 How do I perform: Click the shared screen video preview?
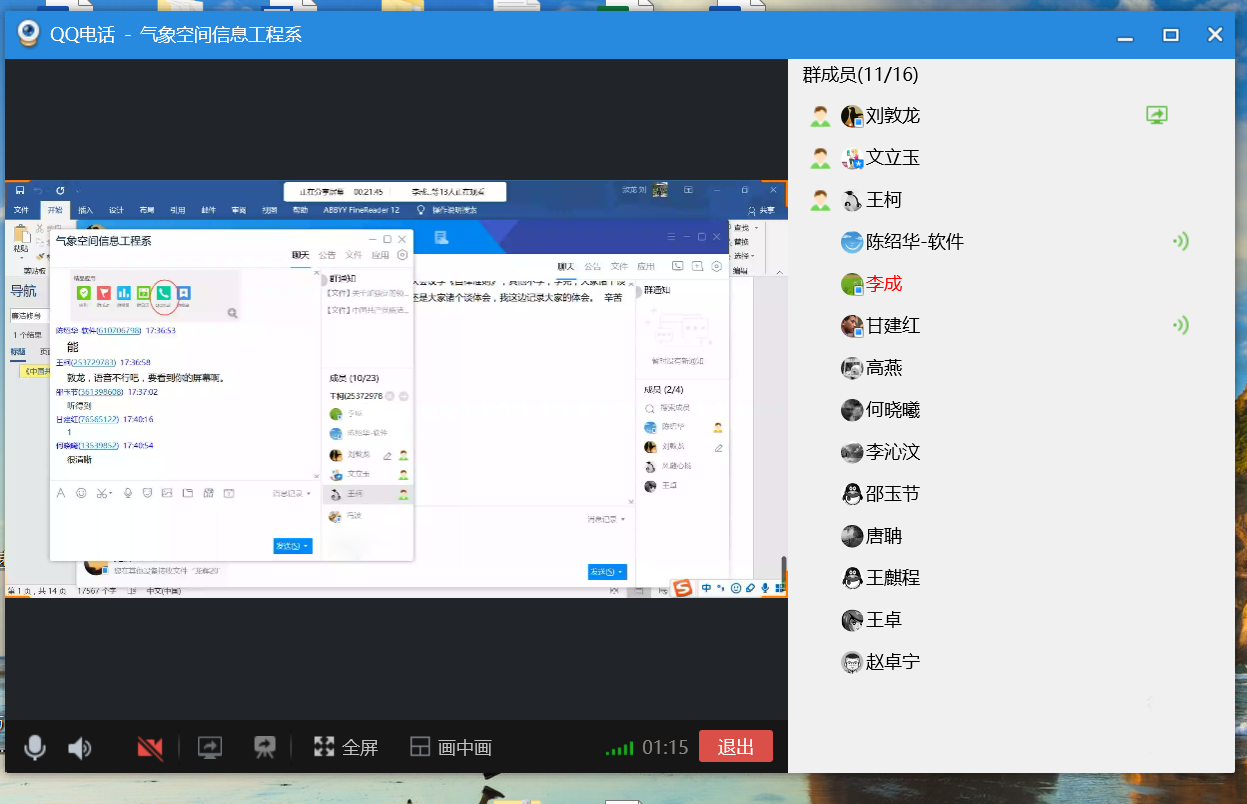click(396, 390)
